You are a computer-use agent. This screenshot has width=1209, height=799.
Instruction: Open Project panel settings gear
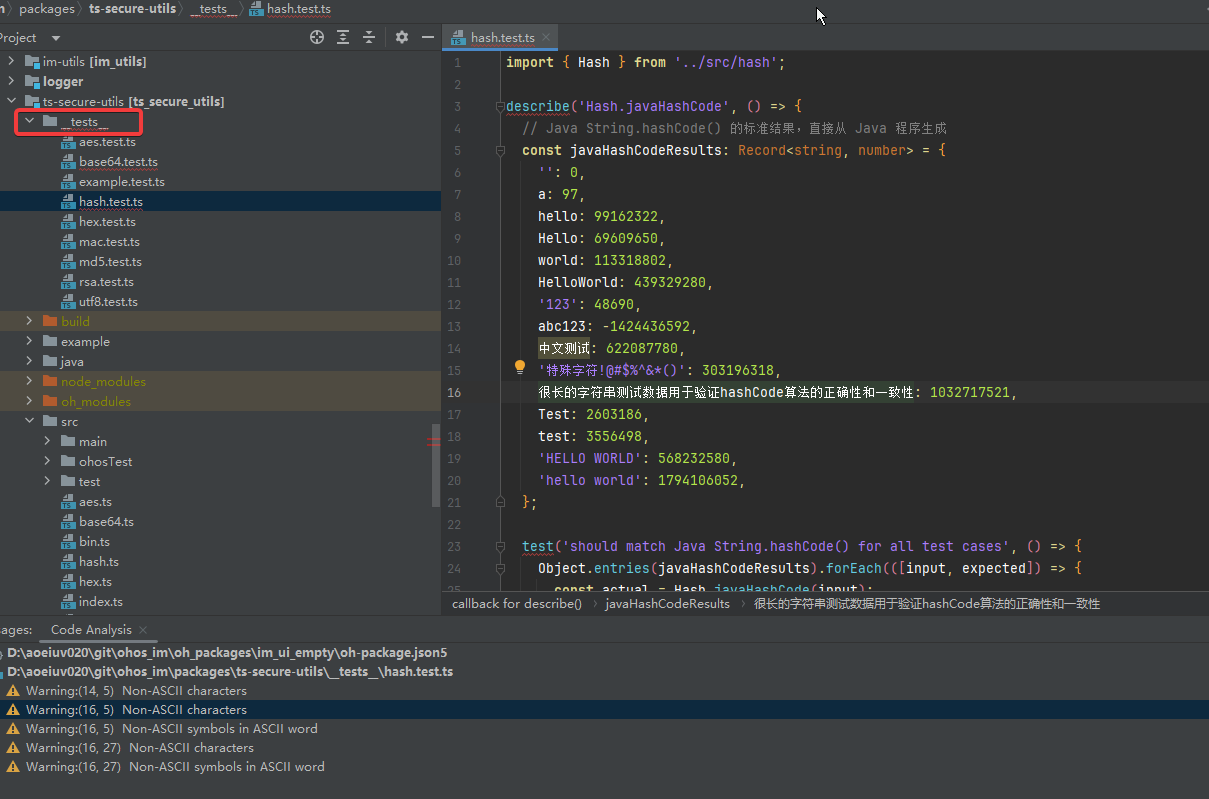pos(402,37)
